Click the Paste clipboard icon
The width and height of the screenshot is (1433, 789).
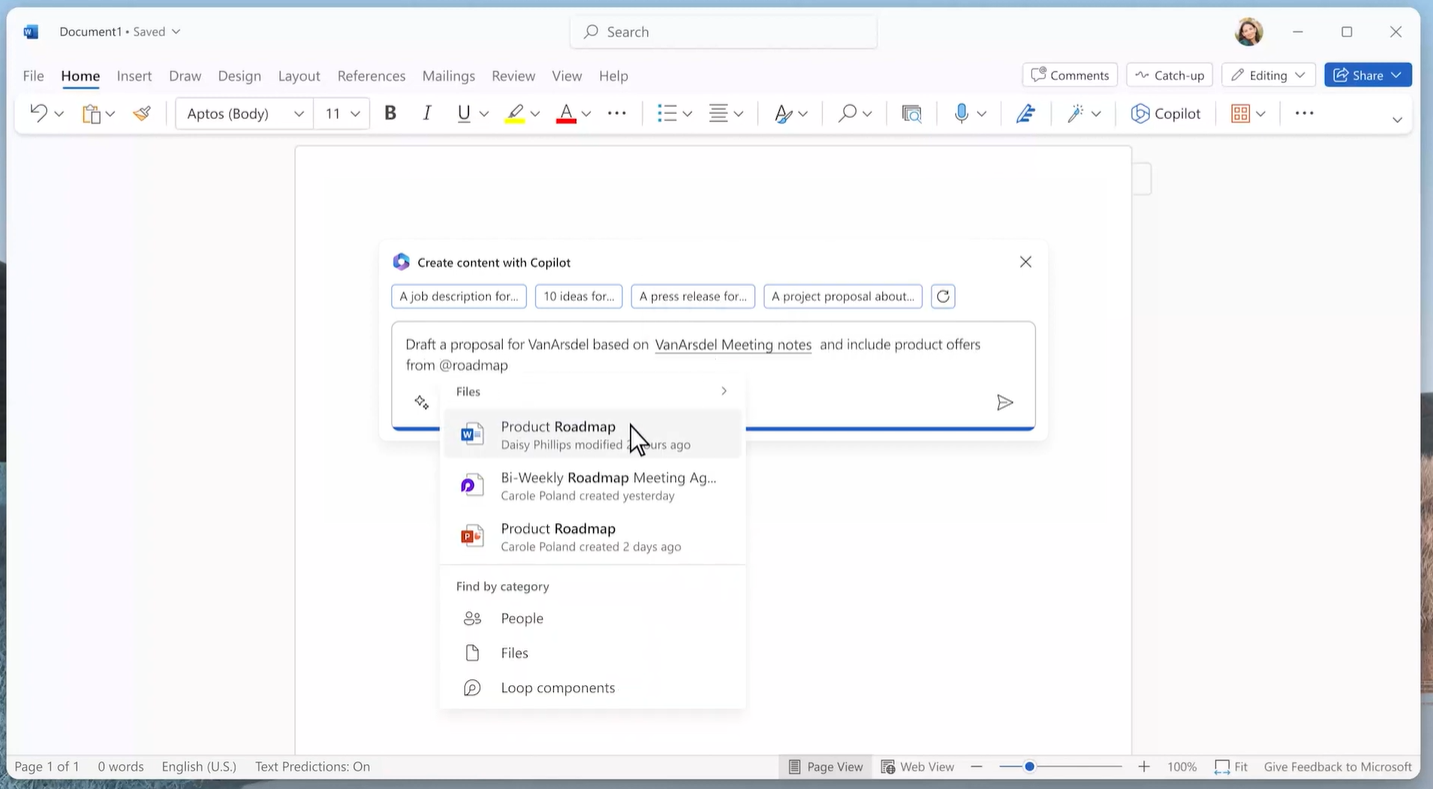point(91,114)
